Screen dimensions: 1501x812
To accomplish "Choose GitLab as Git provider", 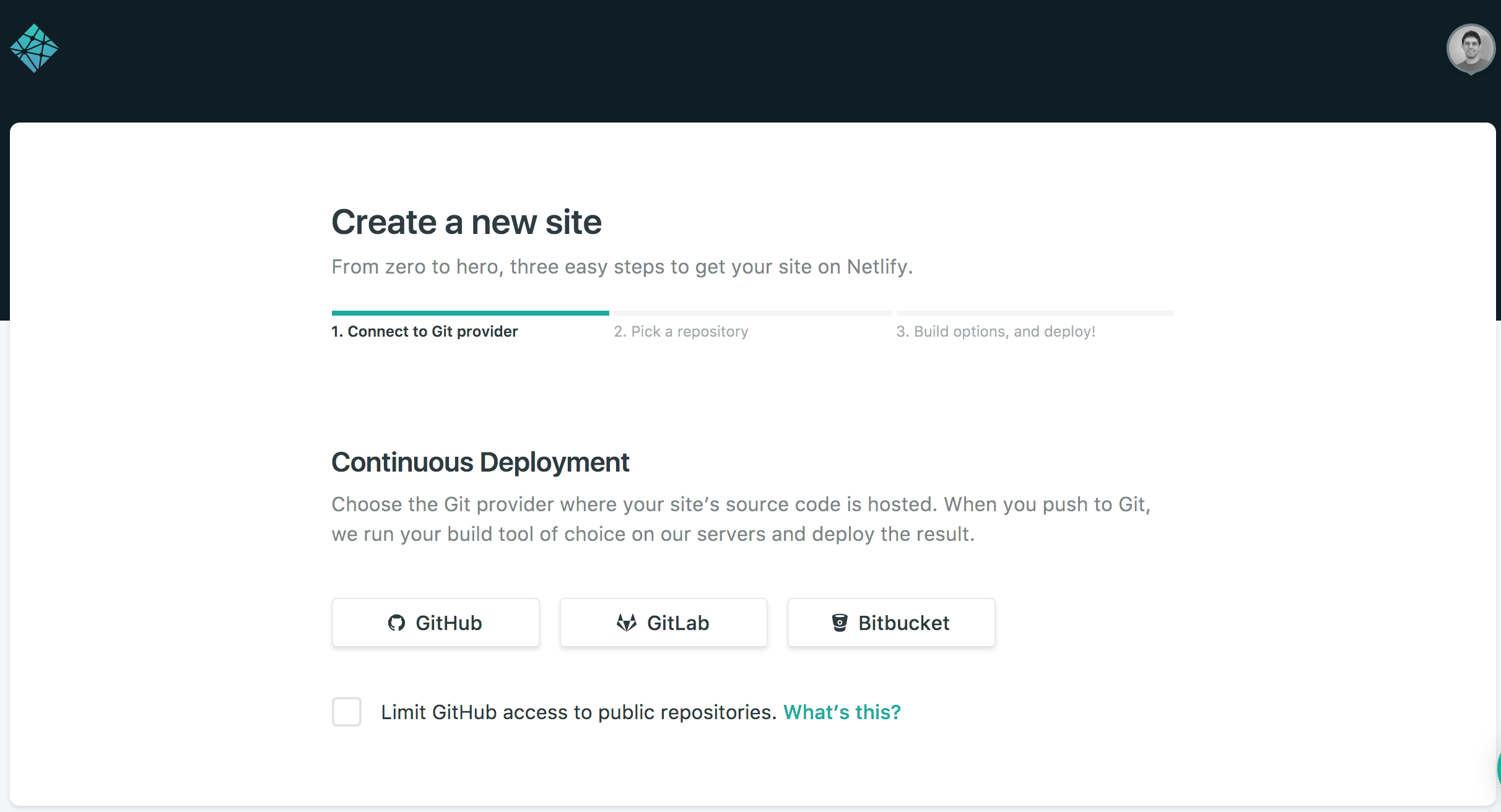I will [x=678, y=623].
